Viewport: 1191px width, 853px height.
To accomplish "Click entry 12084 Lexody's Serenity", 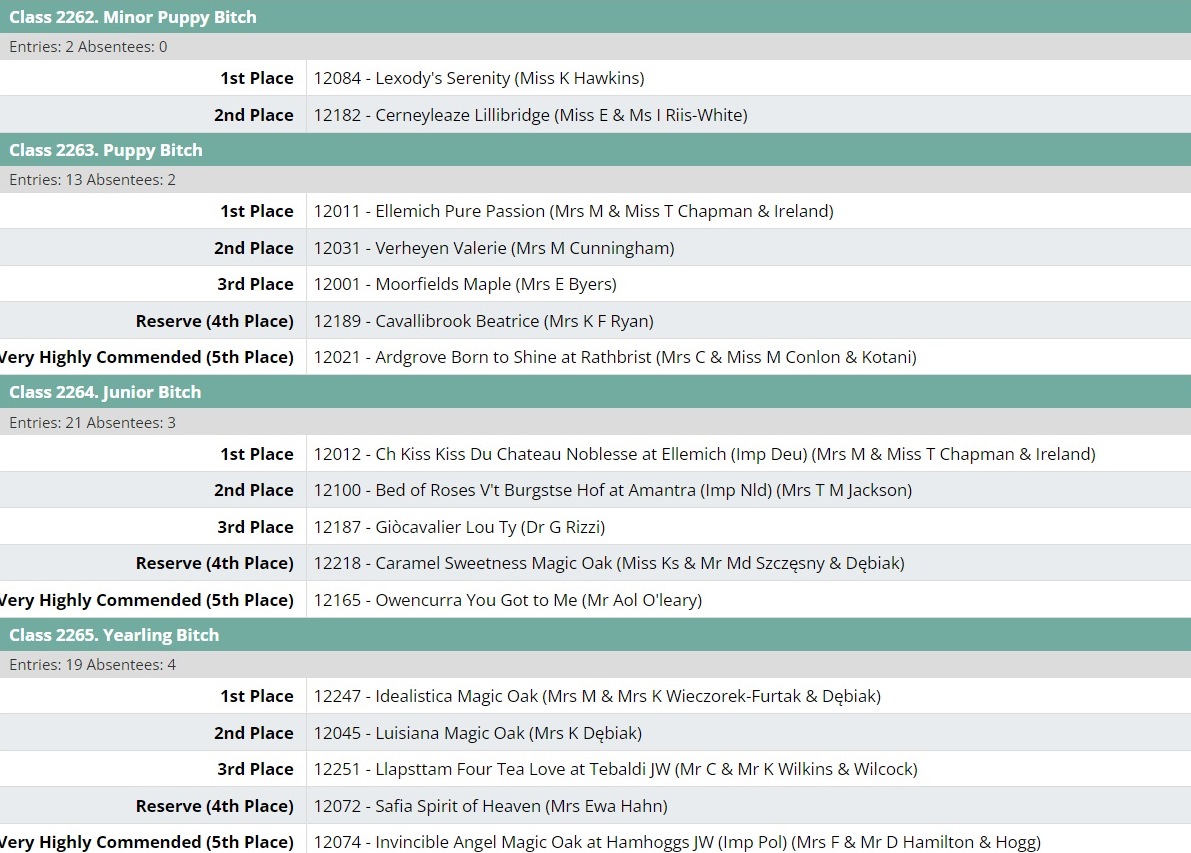I will (479, 78).
